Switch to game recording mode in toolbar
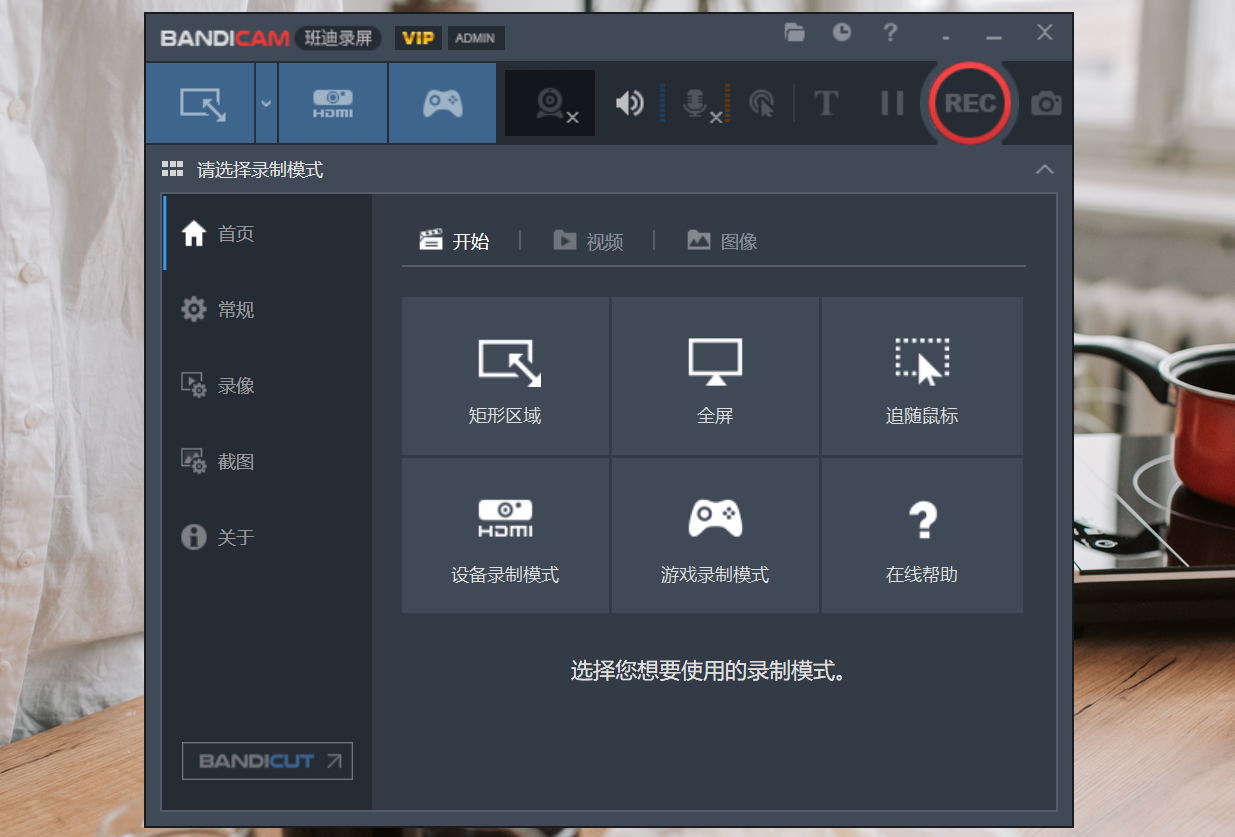Viewport: 1235px width, 837px height. 442,103
